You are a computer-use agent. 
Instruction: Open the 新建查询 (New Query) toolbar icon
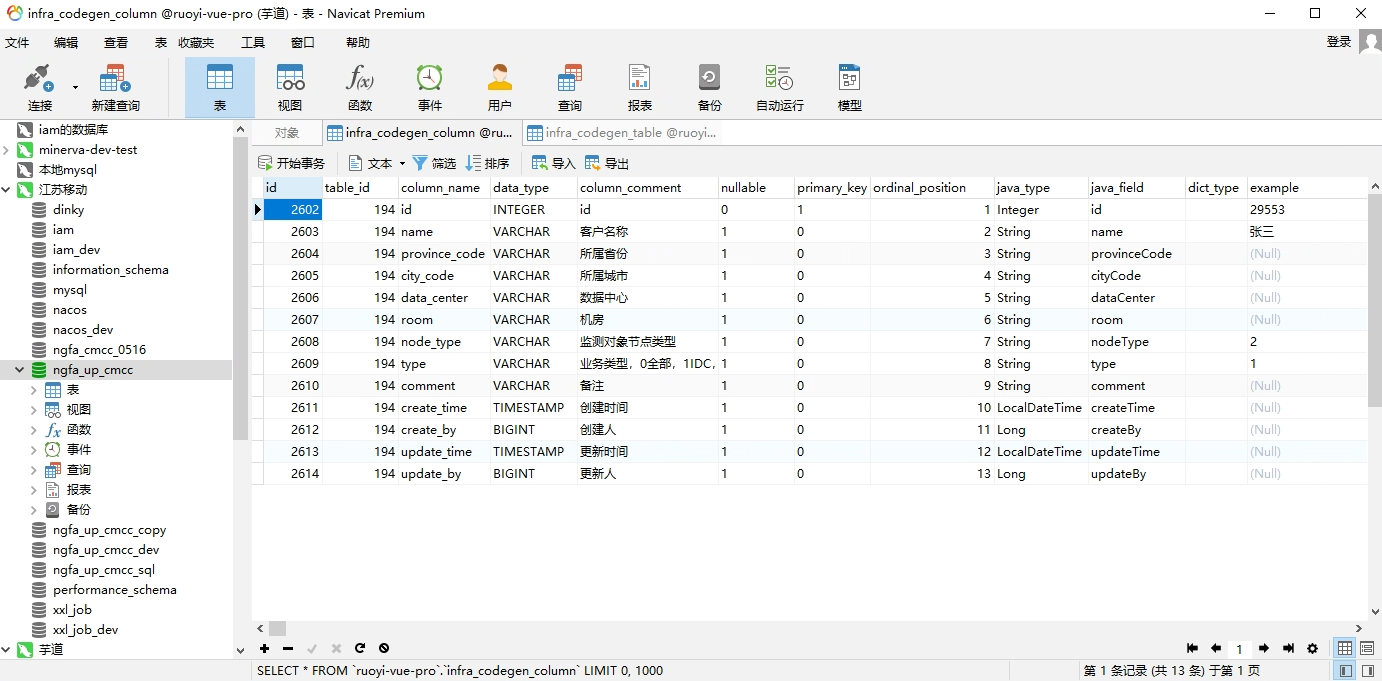(115, 88)
